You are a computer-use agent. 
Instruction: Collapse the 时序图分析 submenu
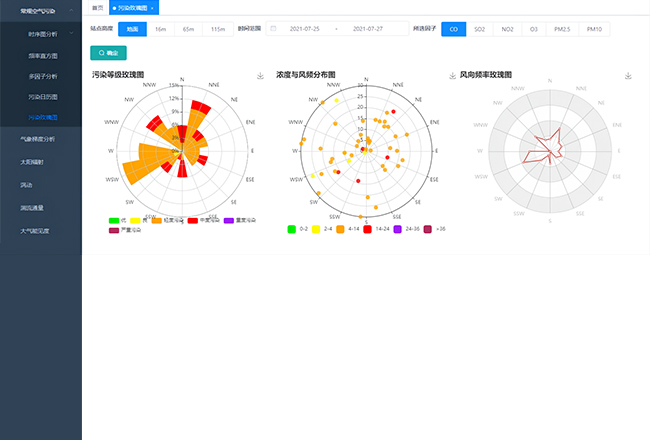(73, 34)
